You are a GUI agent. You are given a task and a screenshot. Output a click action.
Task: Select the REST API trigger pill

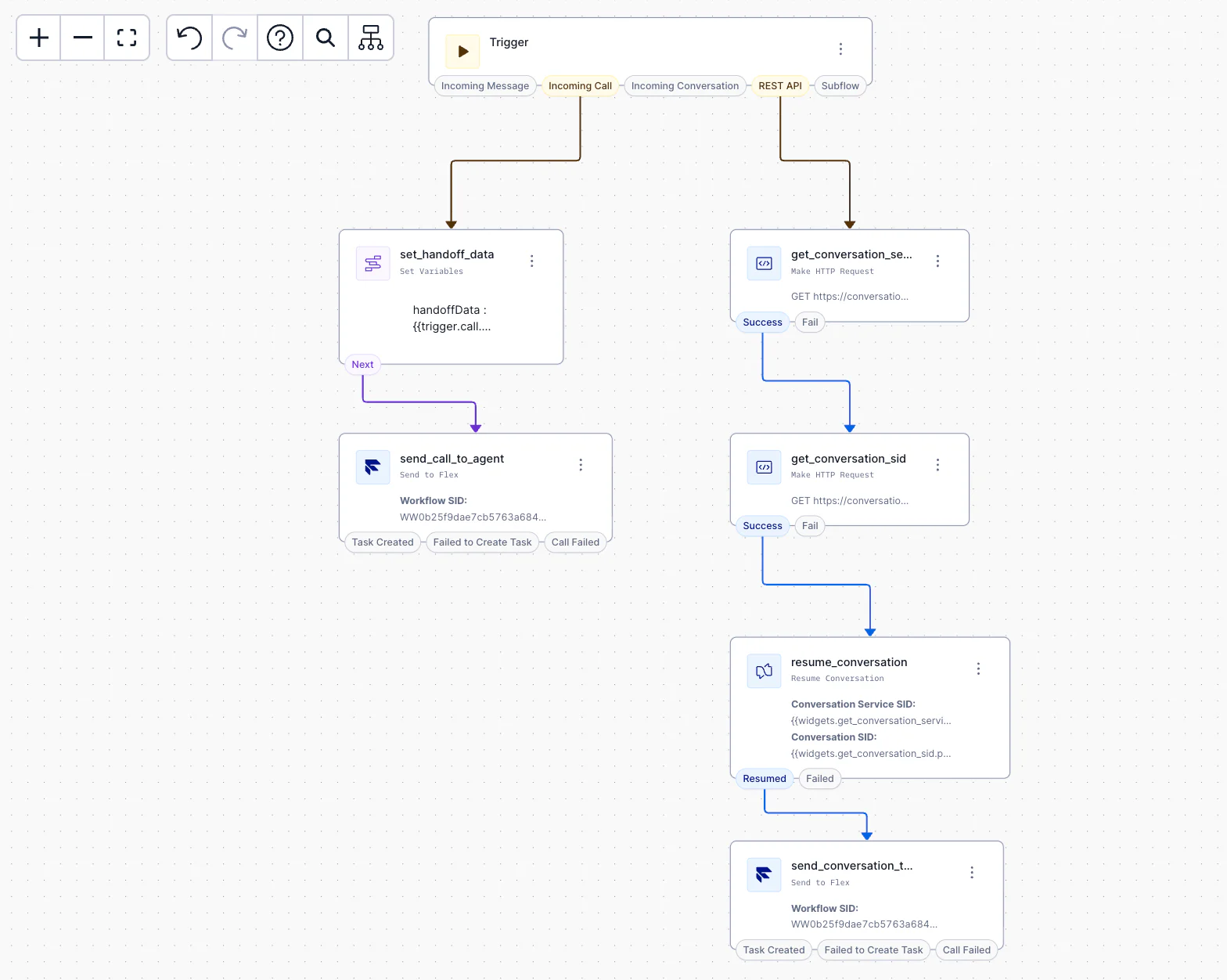click(x=780, y=86)
